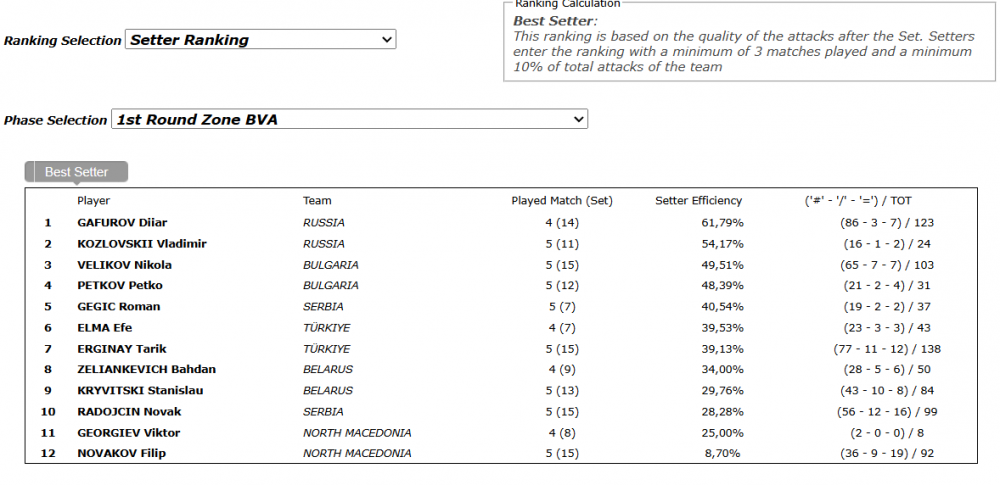Image resolution: width=1000 pixels, height=485 pixels.
Task: Click ELMA Efe player name
Action: coord(105,327)
